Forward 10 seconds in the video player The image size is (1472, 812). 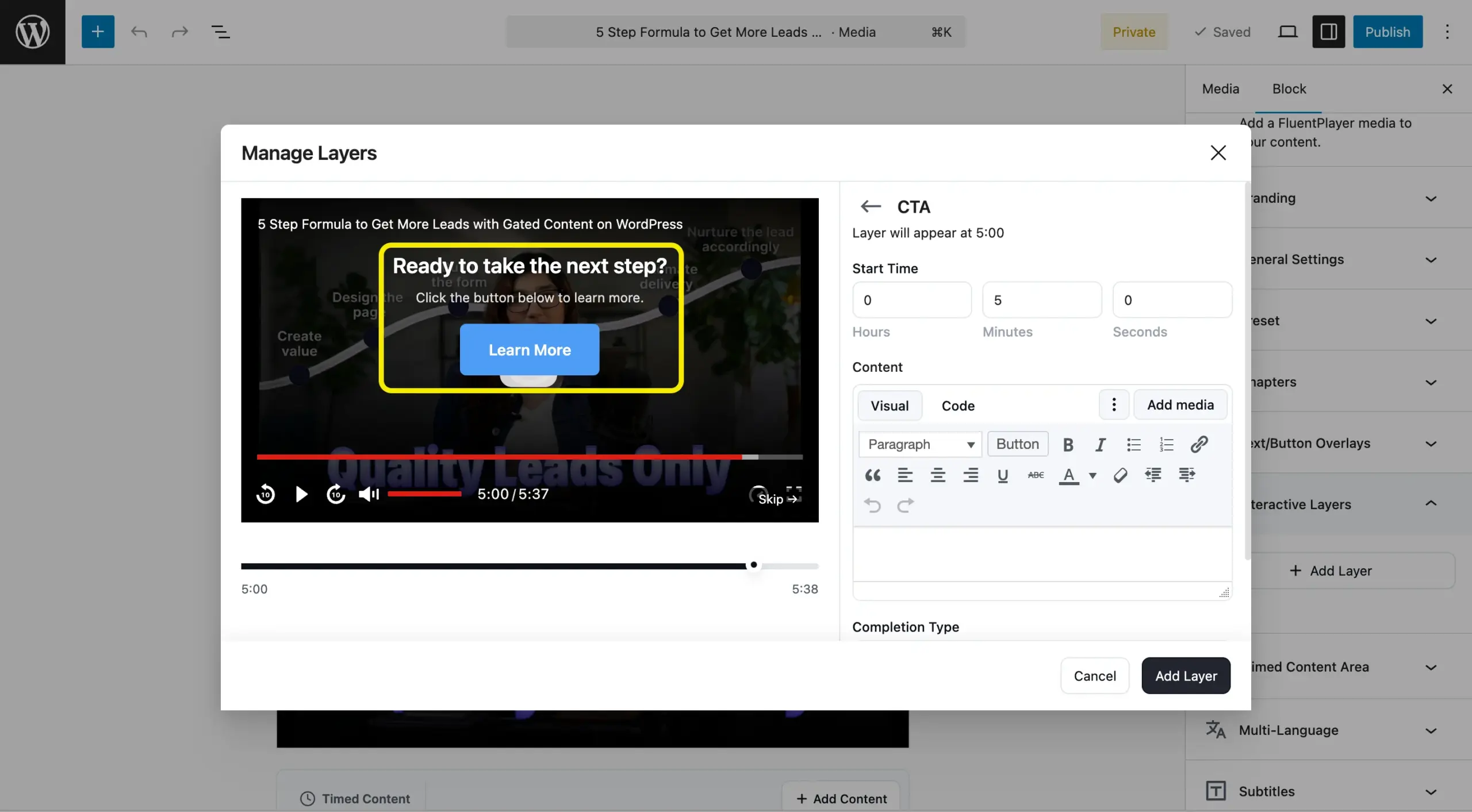(336, 494)
